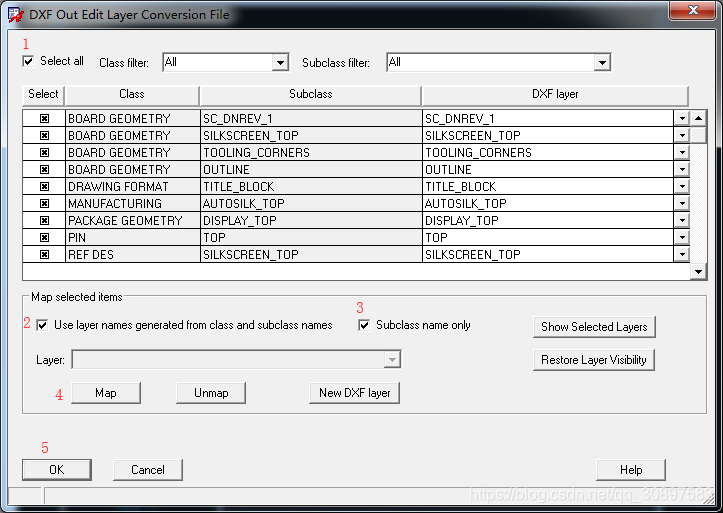Click the dialog title bar app icon
The width and height of the screenshot is (723, 513).
click(15, 14)
